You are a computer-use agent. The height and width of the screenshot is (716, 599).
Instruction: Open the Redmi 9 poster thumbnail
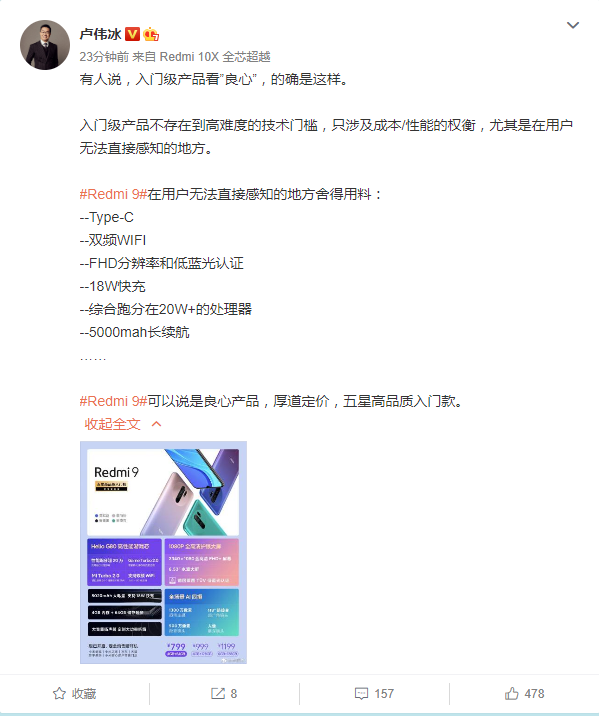pyautogui.click(x=163, y=552)
